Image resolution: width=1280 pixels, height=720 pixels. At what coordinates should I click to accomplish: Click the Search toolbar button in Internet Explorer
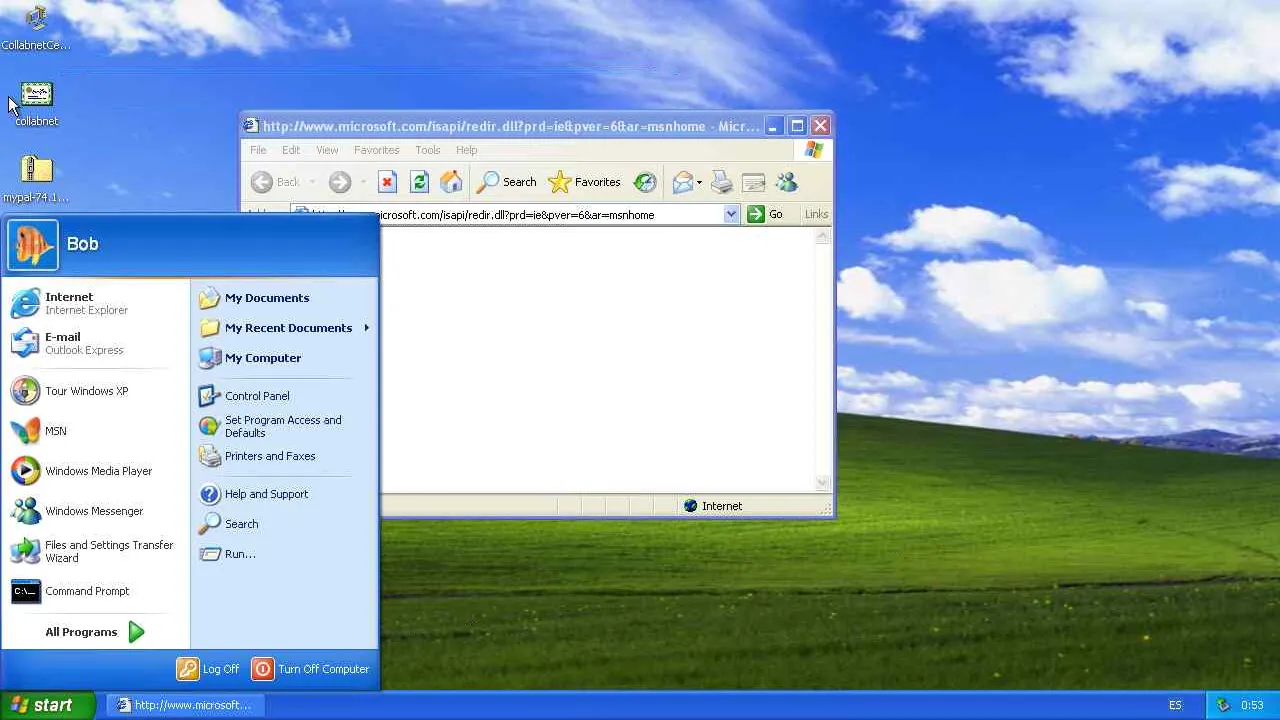507,182
